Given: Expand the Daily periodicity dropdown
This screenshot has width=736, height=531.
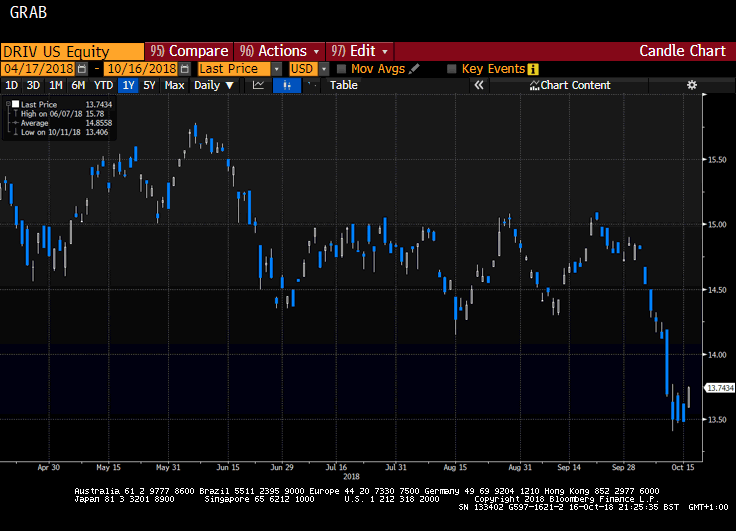Looking at the screenshot, I should (214, 85).
